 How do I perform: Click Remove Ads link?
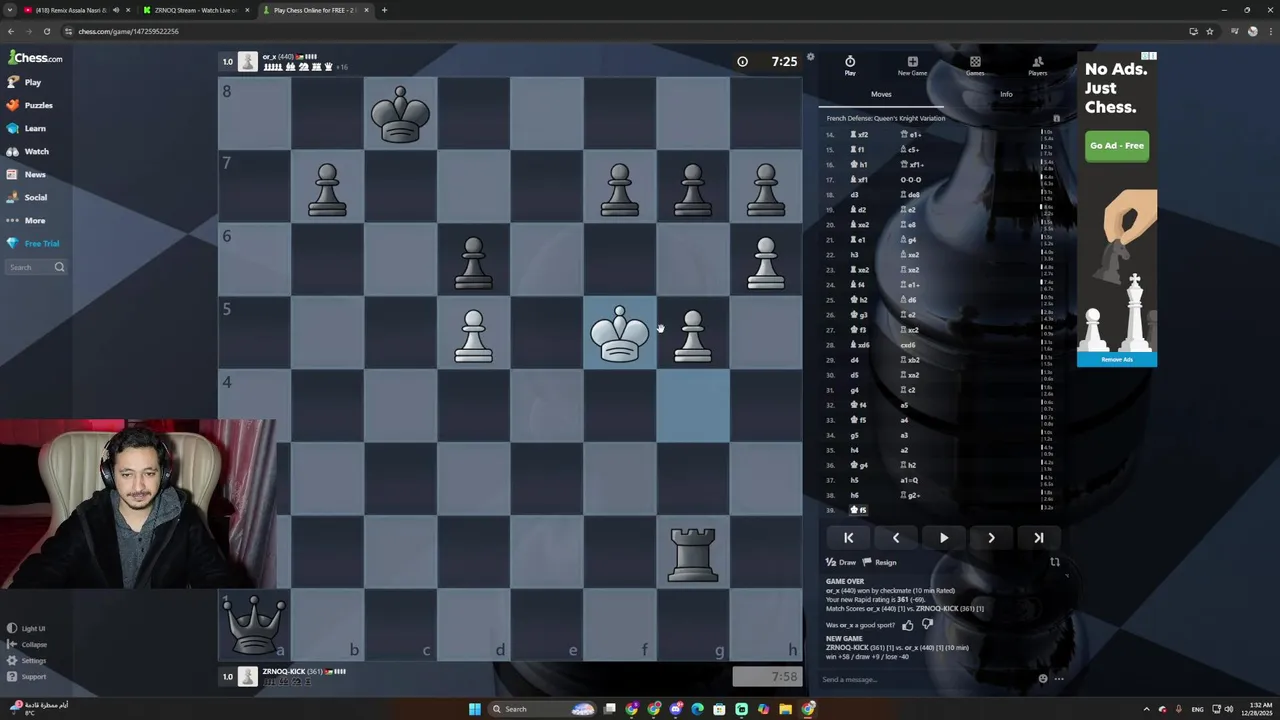click(1117, 359)
